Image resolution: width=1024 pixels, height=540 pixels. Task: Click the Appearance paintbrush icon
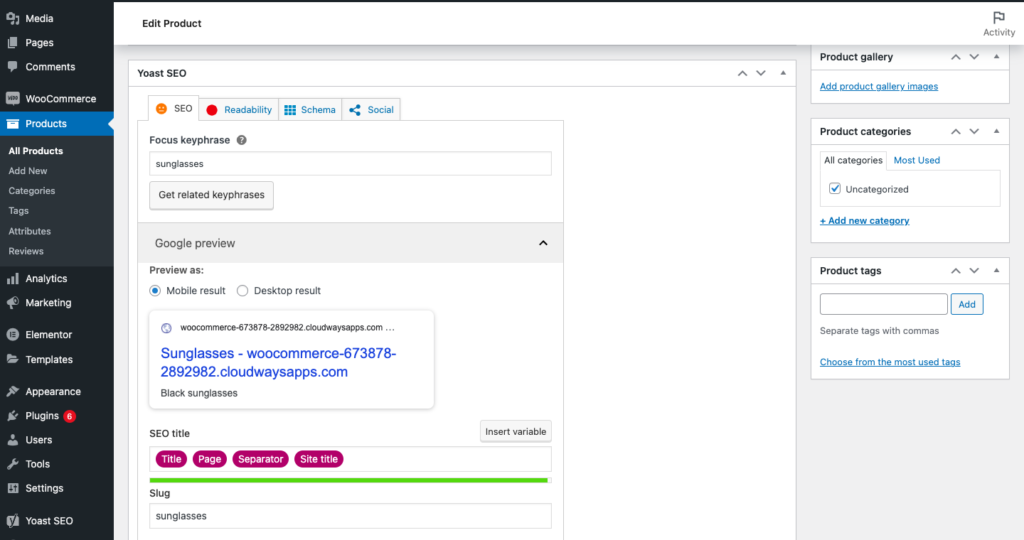click(12, 391)
